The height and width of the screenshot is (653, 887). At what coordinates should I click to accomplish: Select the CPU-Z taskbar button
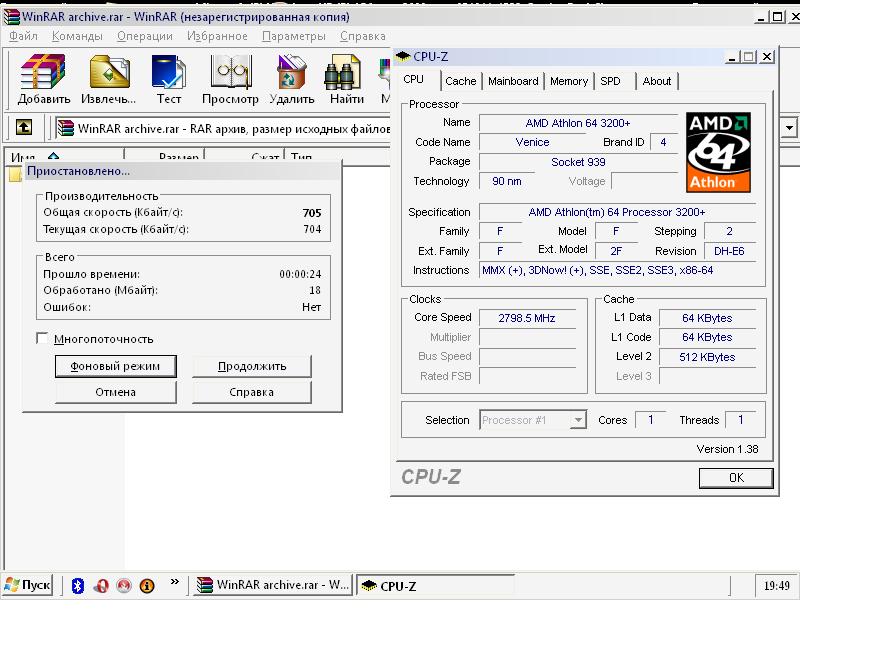[436, 586]
